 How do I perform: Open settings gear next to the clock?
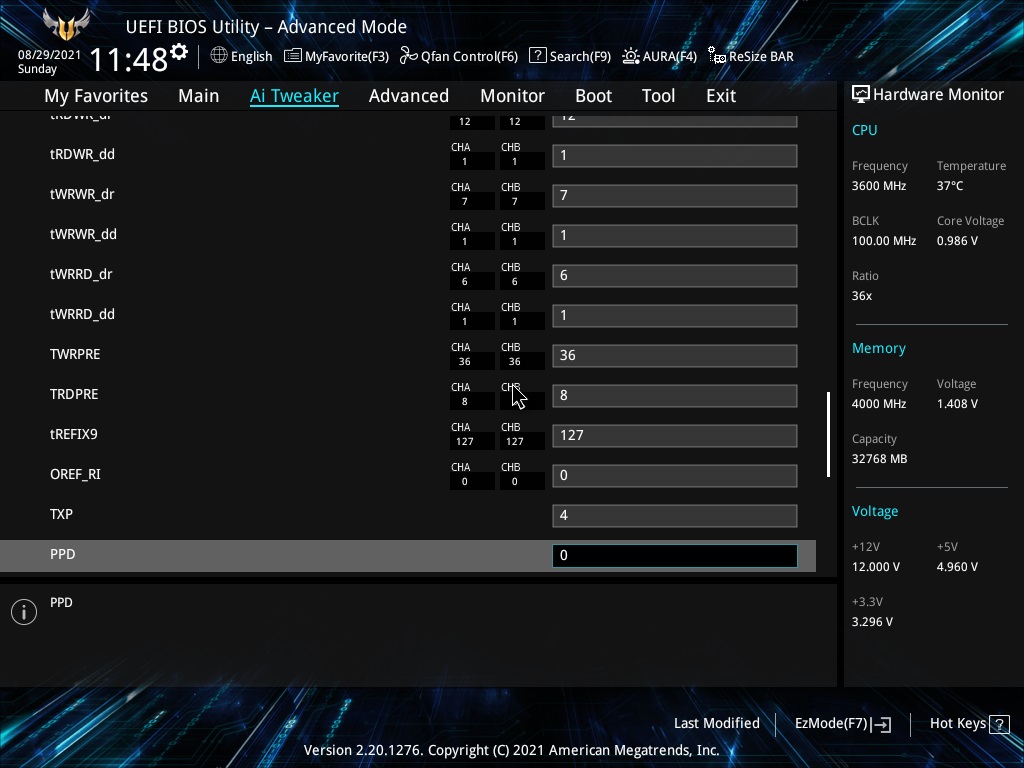179,52
